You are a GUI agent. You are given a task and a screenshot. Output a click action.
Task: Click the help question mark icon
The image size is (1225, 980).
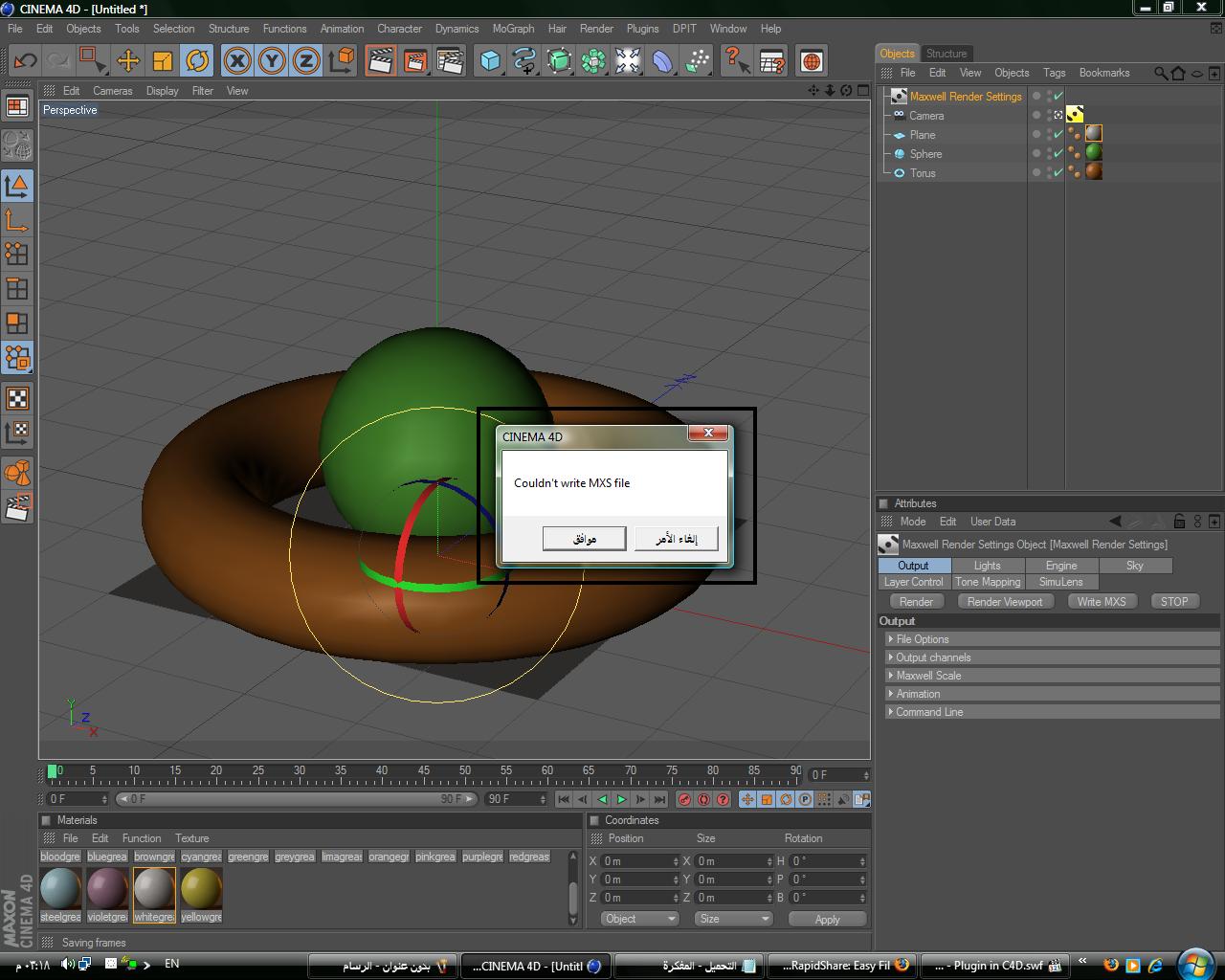click(x=736, y=61)
